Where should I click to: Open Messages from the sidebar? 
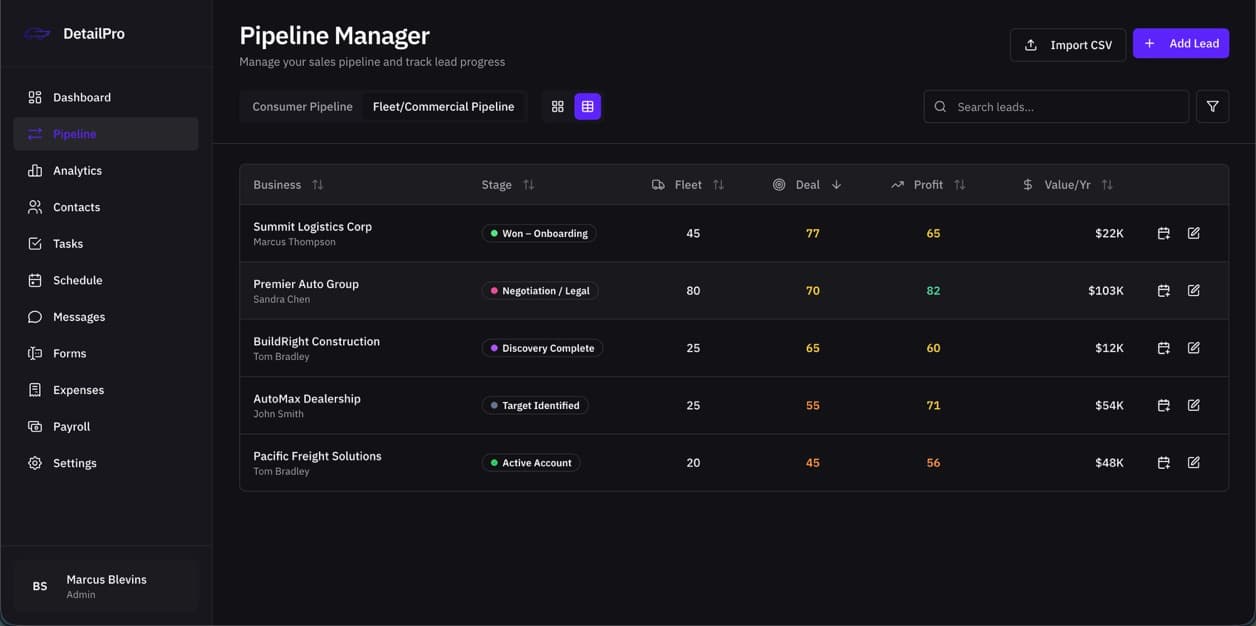tap(79, 316)
